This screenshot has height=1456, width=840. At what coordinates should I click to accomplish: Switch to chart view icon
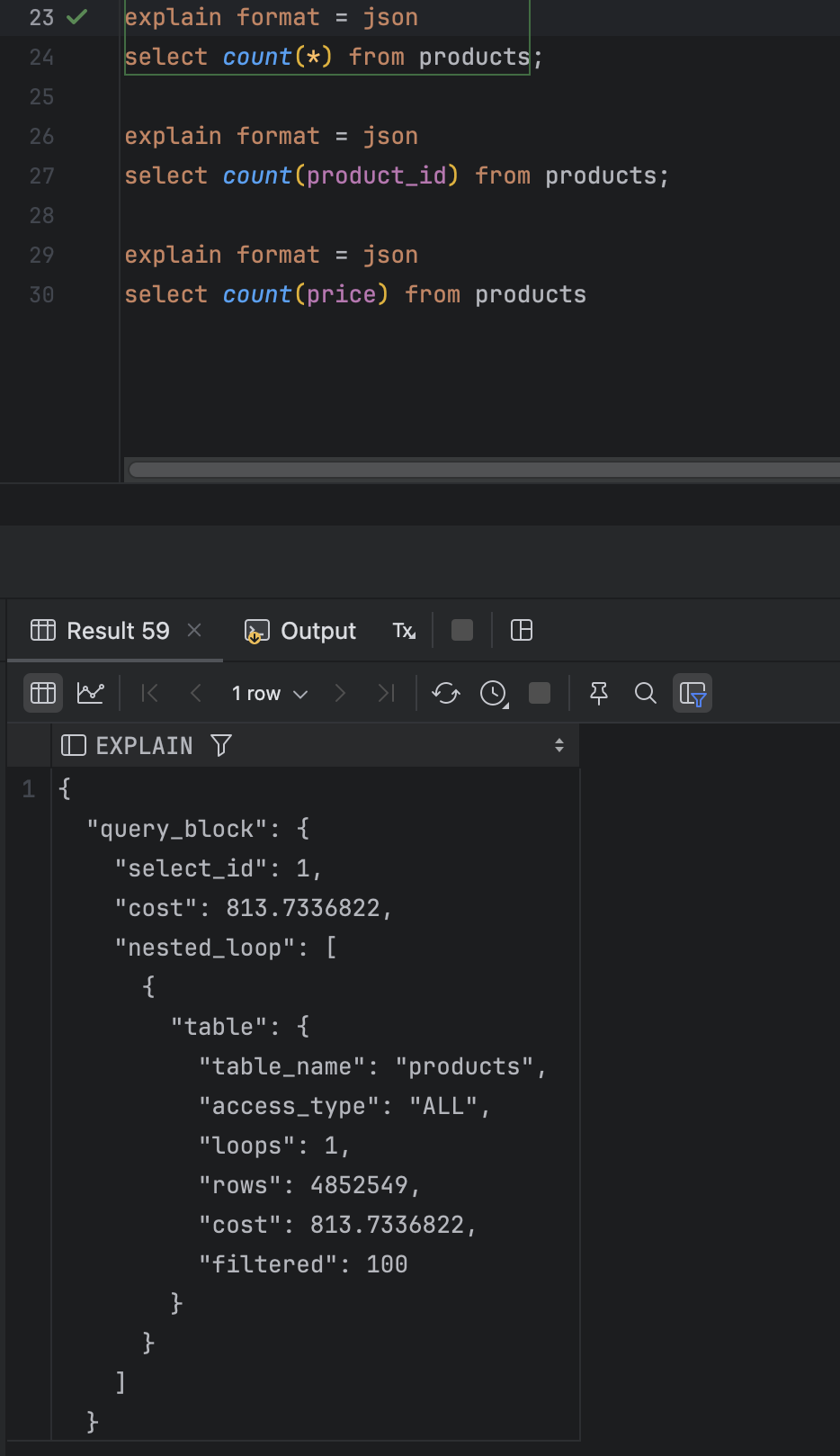pyautogui.click(x=91, y=693)
